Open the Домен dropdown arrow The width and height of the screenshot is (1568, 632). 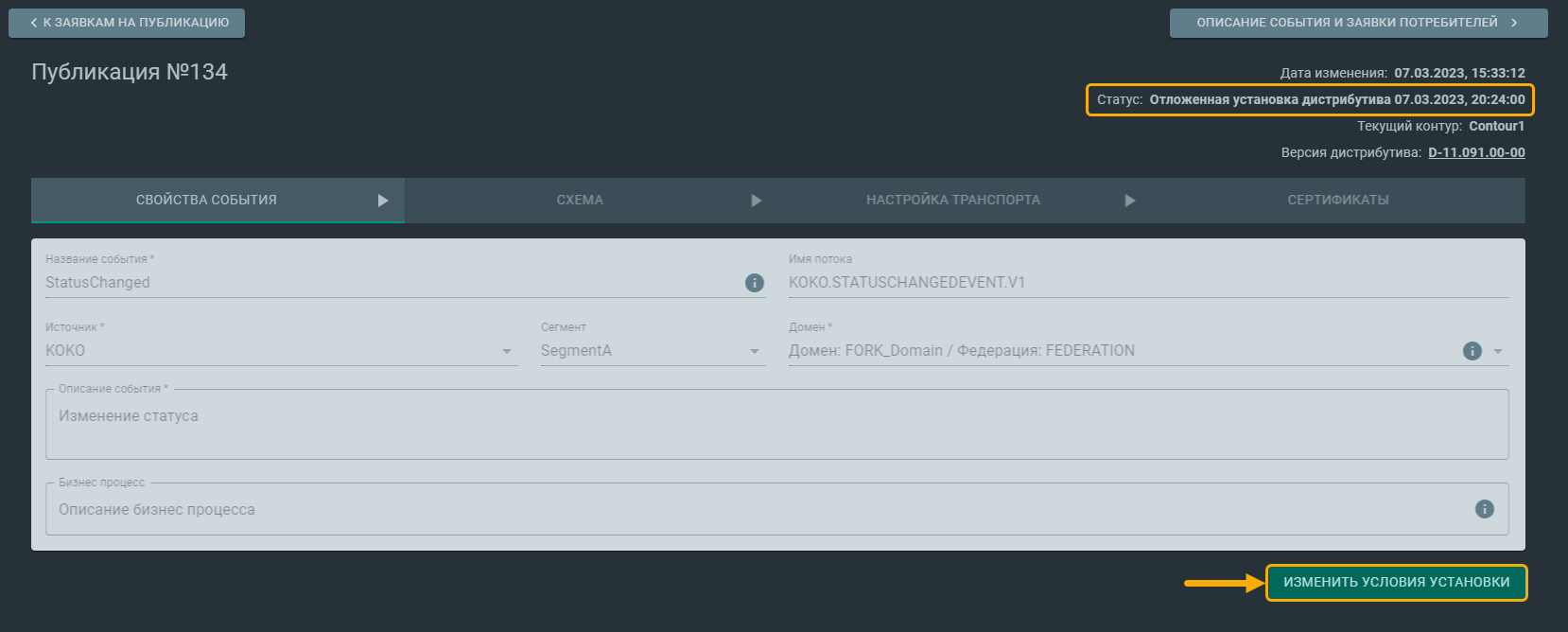pyautogui.click(x=1498, y=351)
